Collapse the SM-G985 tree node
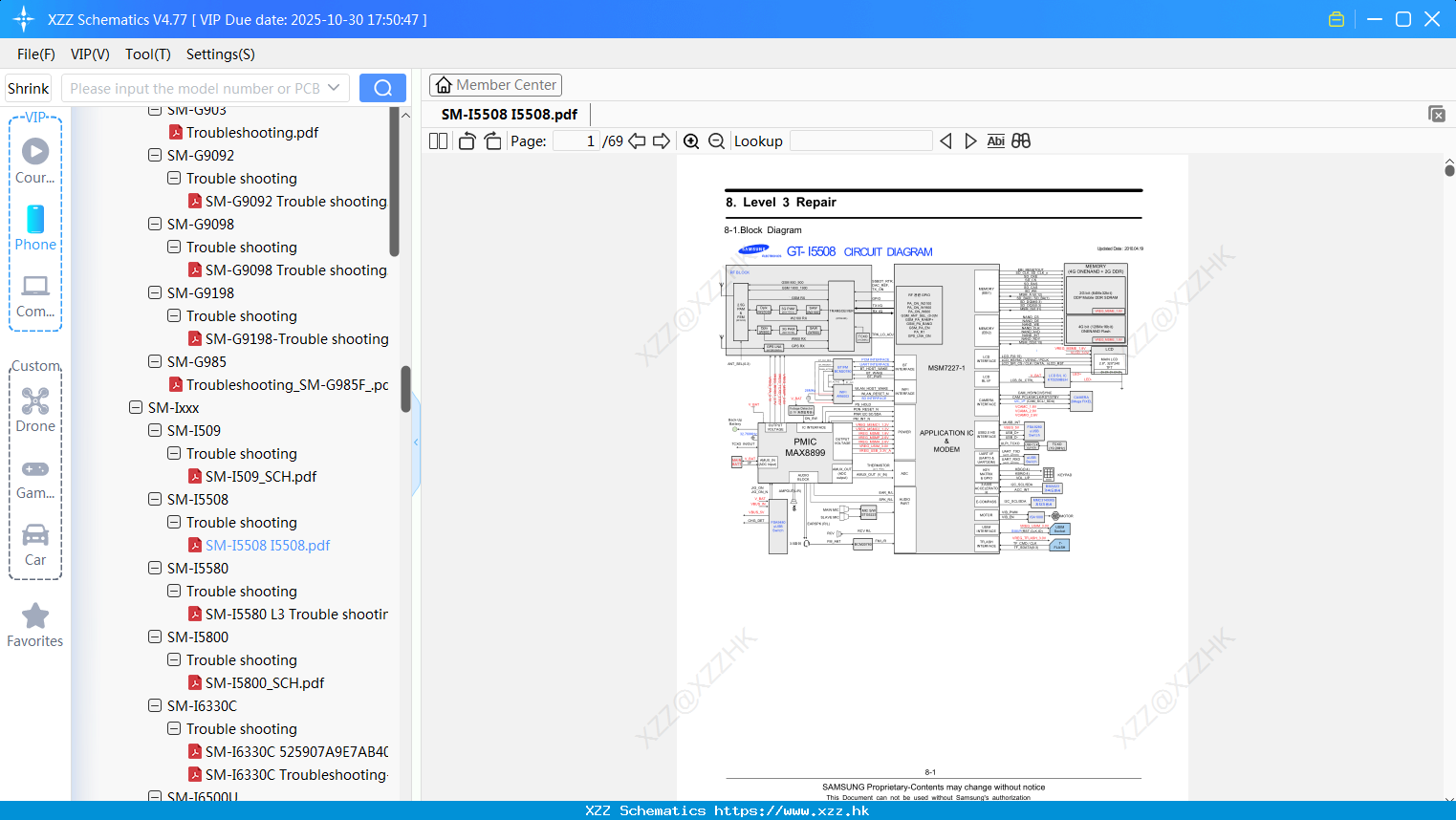The width and height of the screenshot is (1456, 820). point(155,361)
